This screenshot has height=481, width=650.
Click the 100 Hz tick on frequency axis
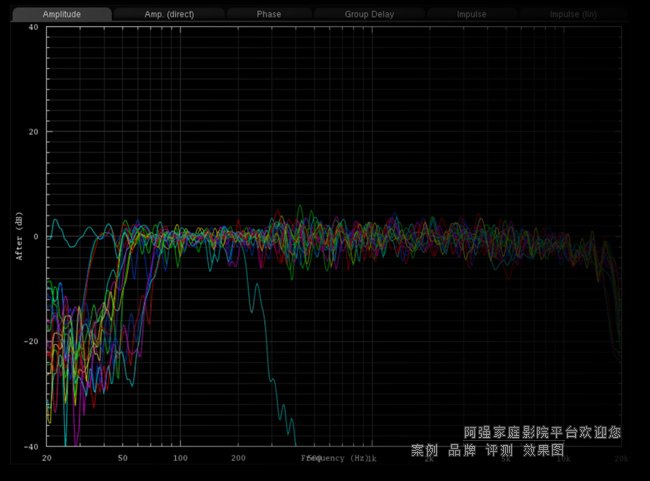(x=180, y=458)
